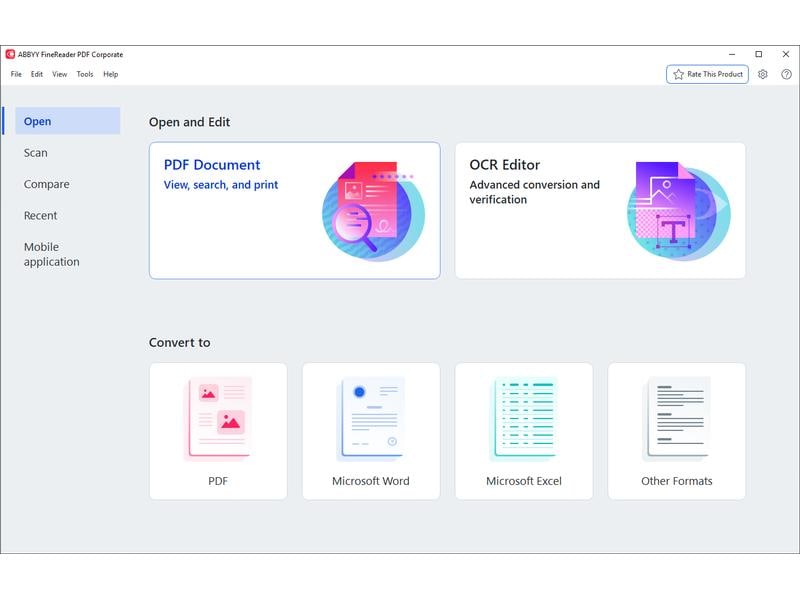
Task: Open the Tools menu
Action: tap(85, 74)
